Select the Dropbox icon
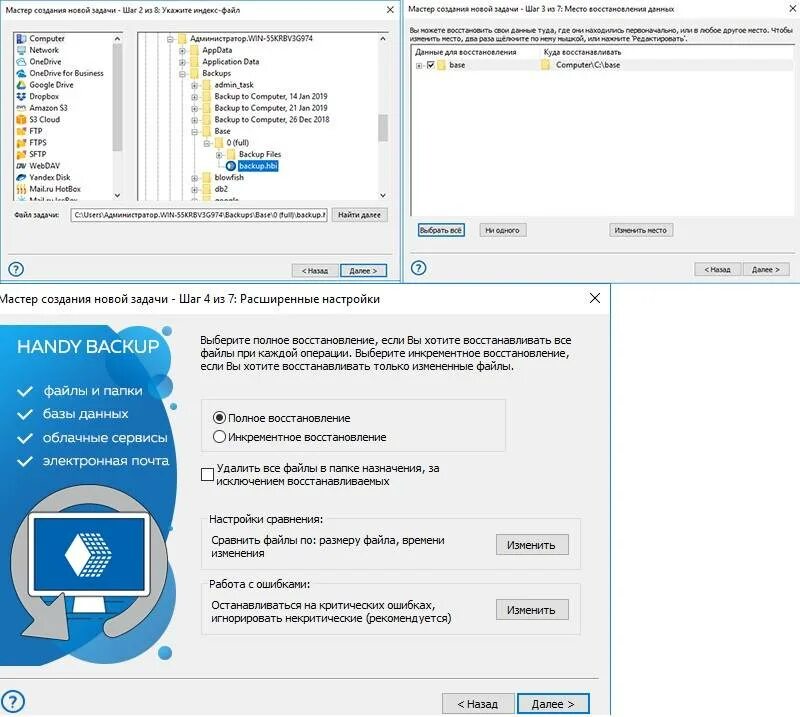 (x=21, y=96)
